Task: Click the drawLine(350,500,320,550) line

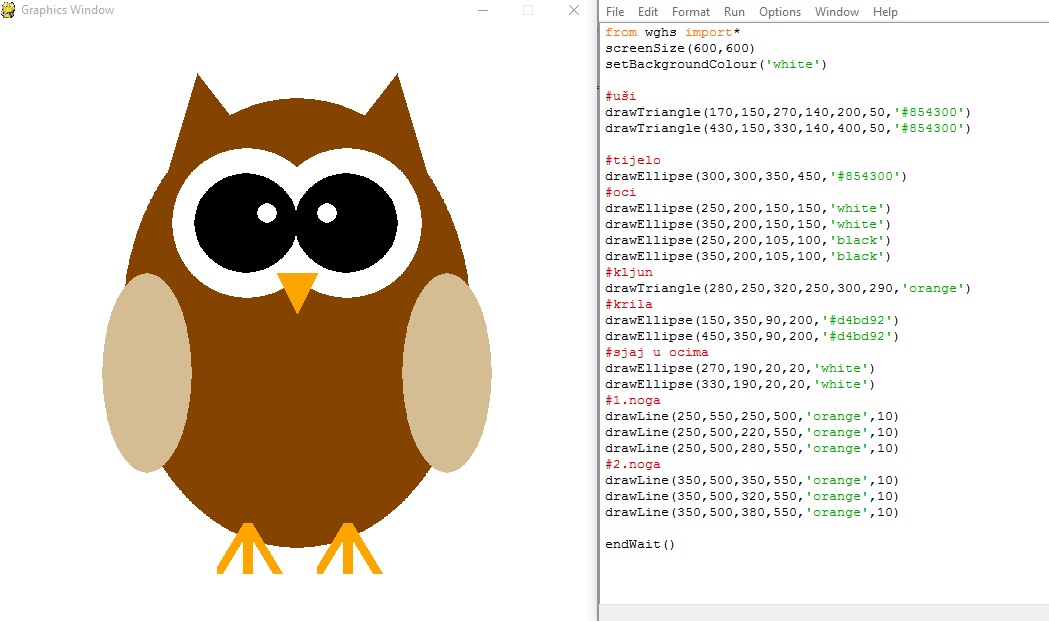Action: (752, 497)
